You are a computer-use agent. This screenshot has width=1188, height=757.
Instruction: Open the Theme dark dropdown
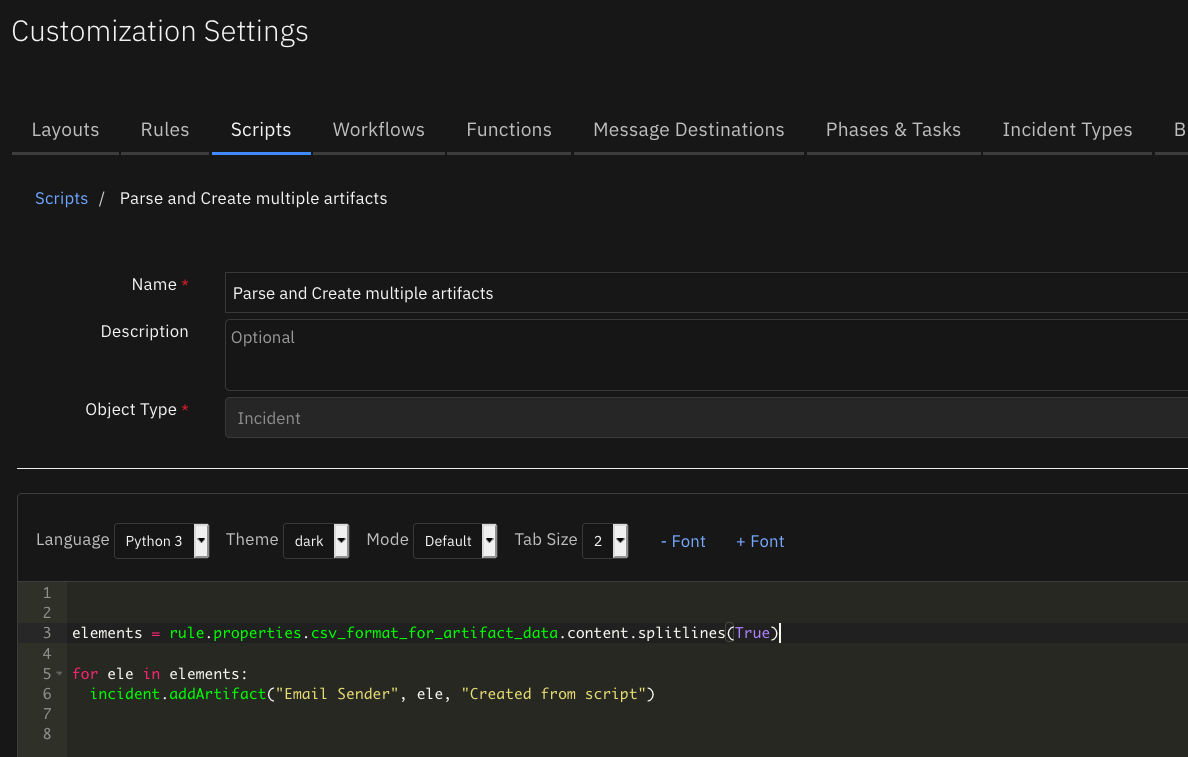316,541
